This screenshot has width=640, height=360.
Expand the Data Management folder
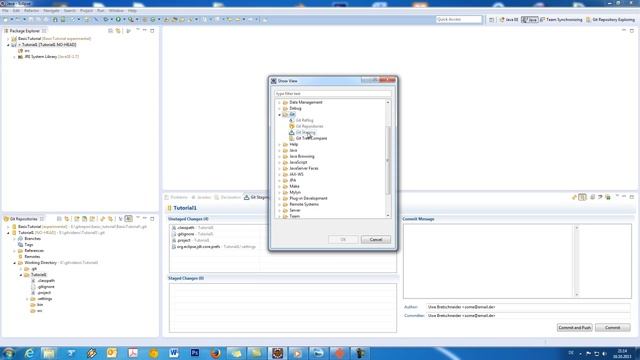point(280,102)
